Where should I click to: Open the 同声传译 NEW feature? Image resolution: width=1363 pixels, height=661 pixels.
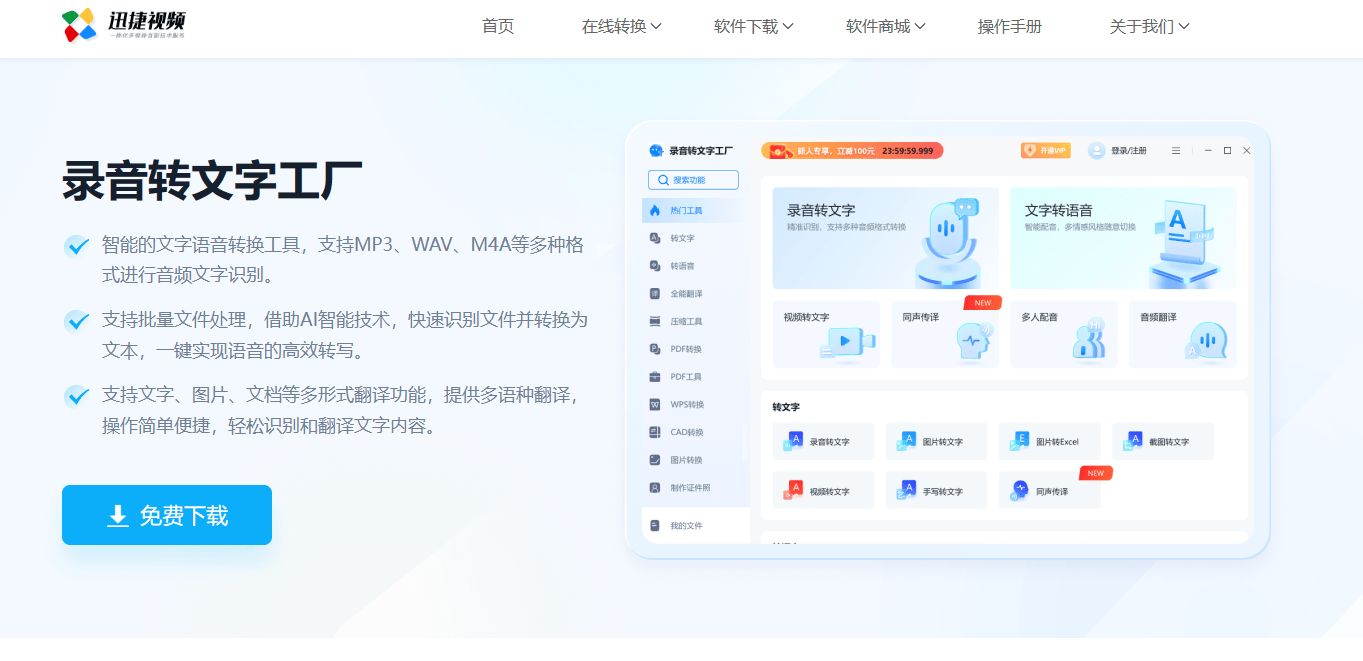coord(1049,489)
